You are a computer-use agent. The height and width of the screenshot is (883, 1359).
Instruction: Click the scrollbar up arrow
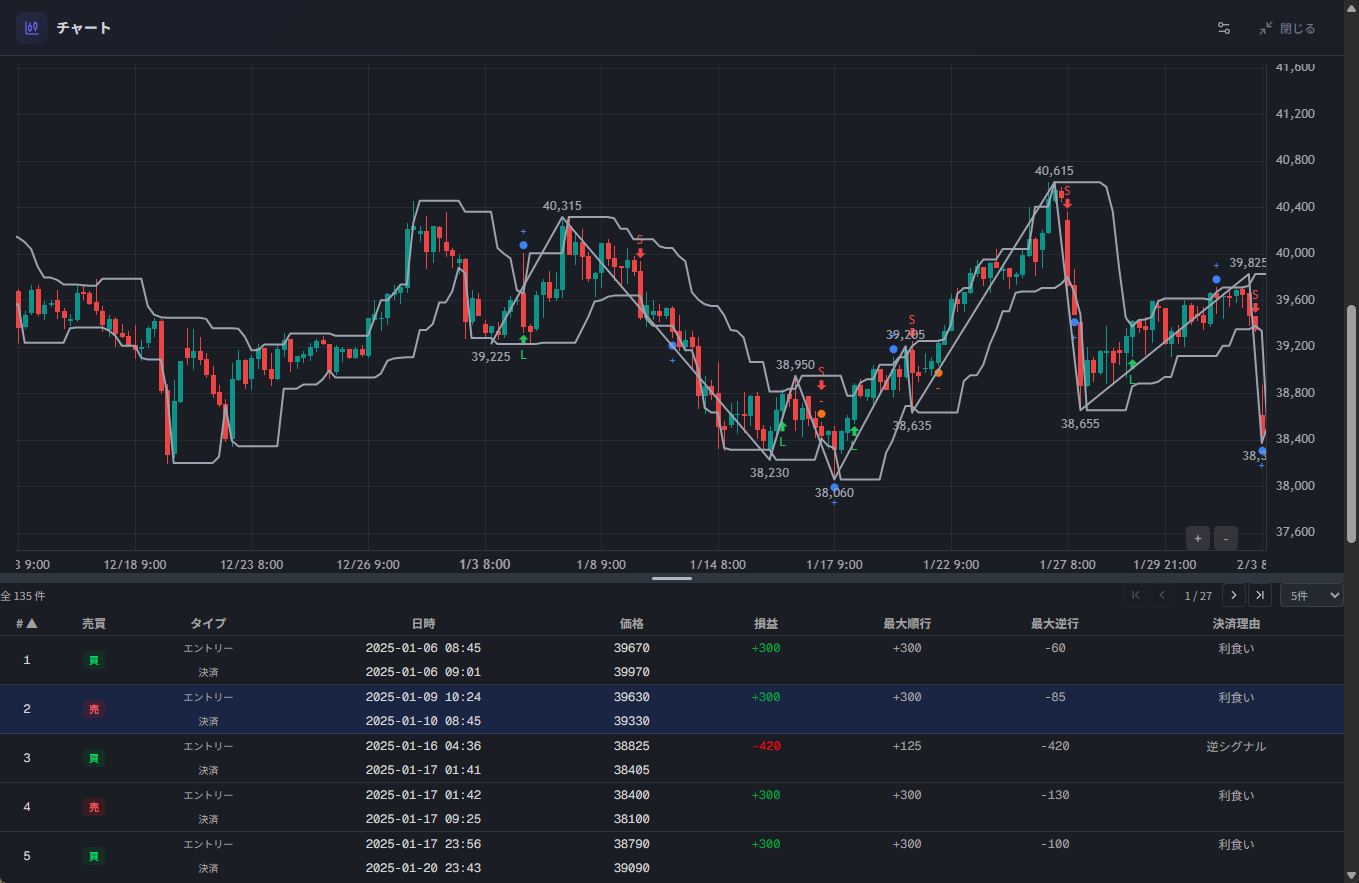(x=1351, y=7)
